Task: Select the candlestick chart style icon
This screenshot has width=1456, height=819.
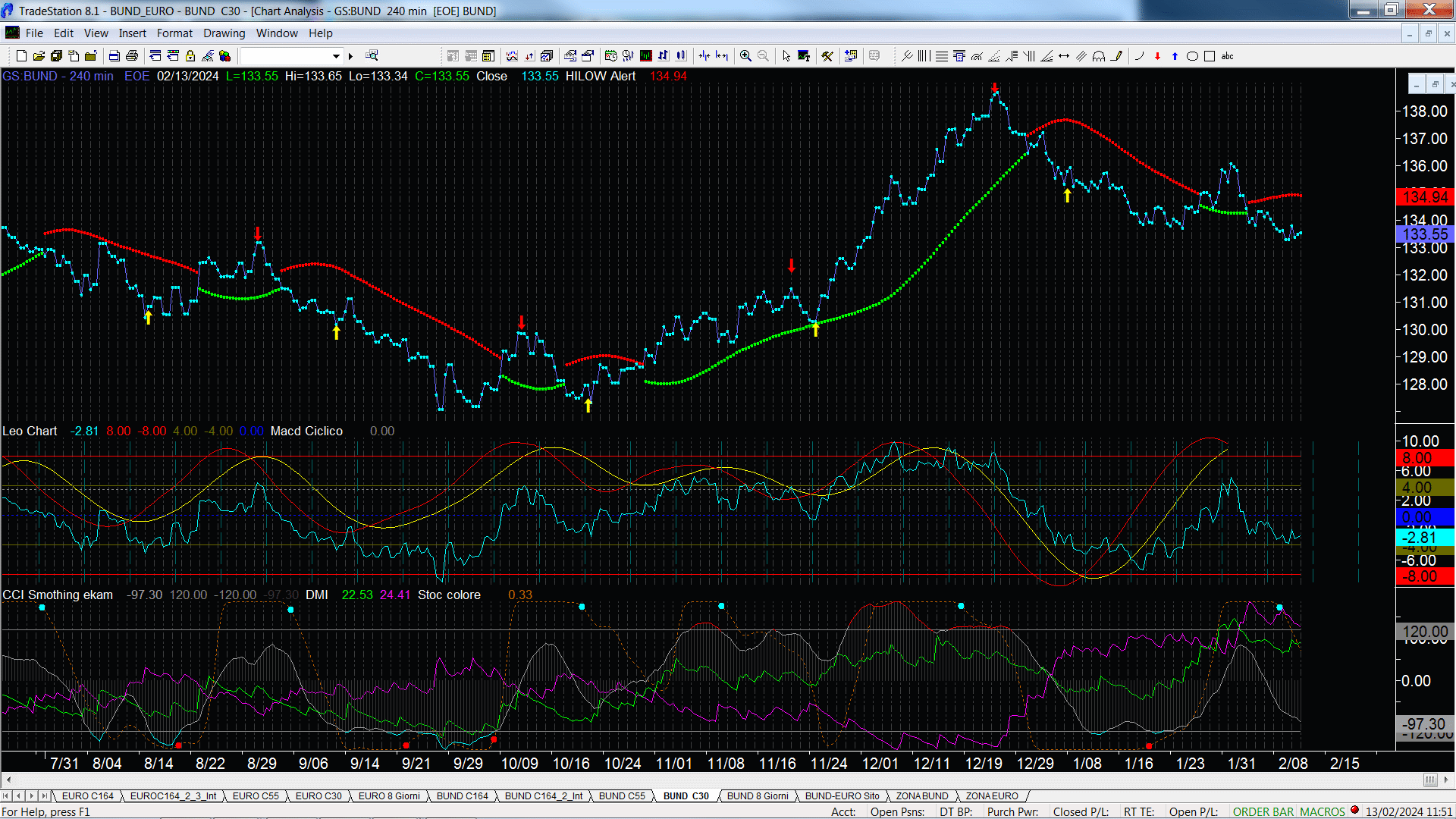Action: tap(681, 55)
